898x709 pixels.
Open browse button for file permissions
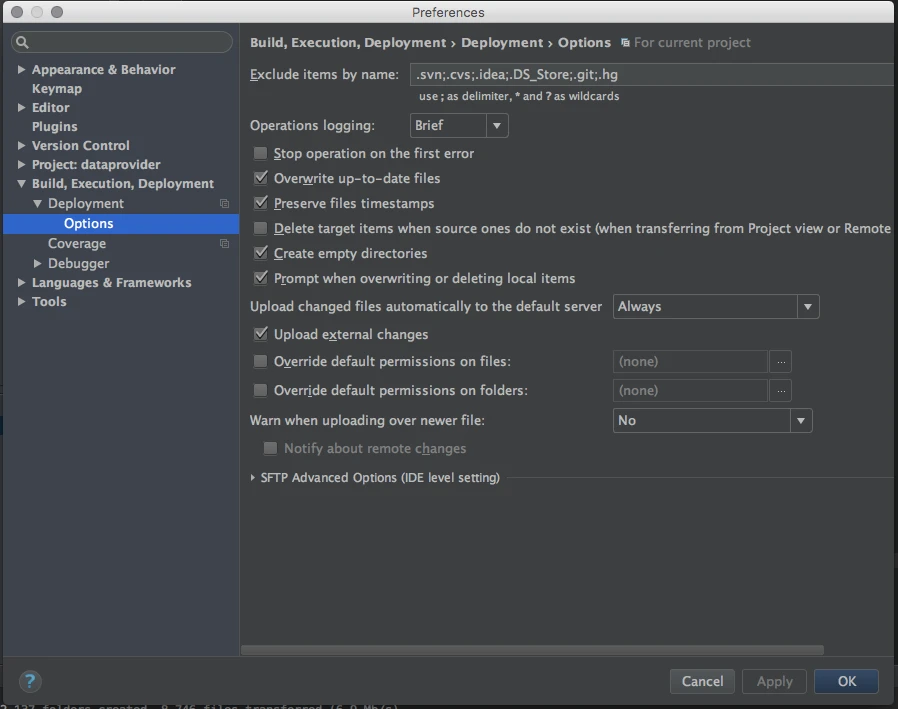coord(781,362)
